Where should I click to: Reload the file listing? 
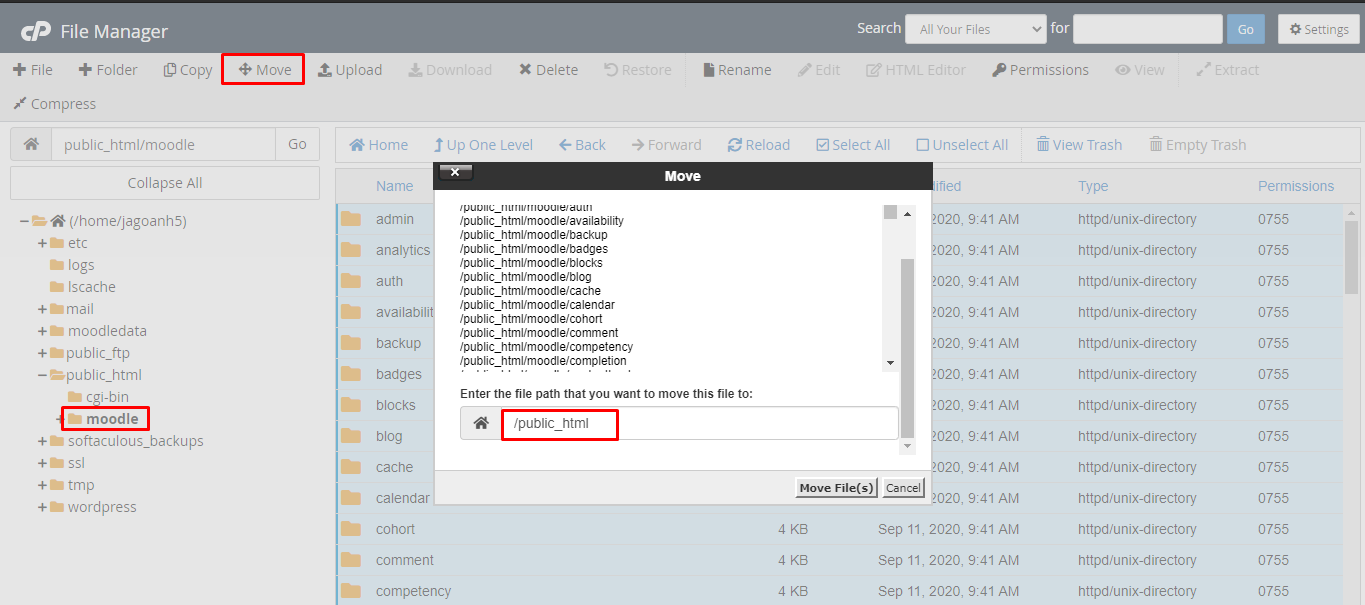click(x=759, y=145)
